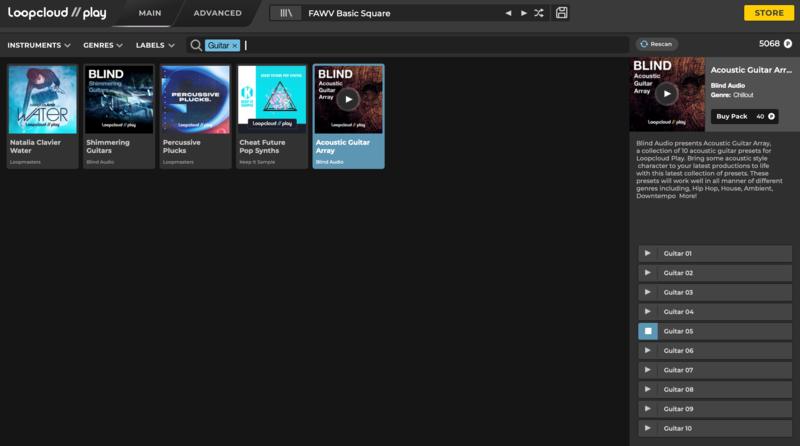800x446 pixels.
Task: Expand the Genres filter dropdown
Action: (x=103, y=45)
